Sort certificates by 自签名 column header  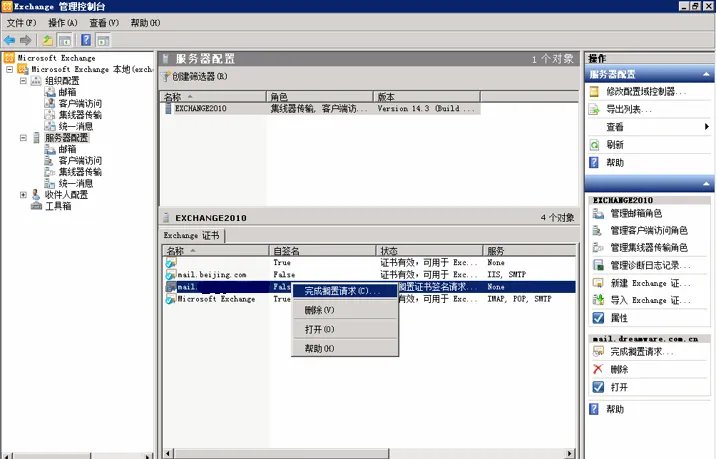pos(322,251)
